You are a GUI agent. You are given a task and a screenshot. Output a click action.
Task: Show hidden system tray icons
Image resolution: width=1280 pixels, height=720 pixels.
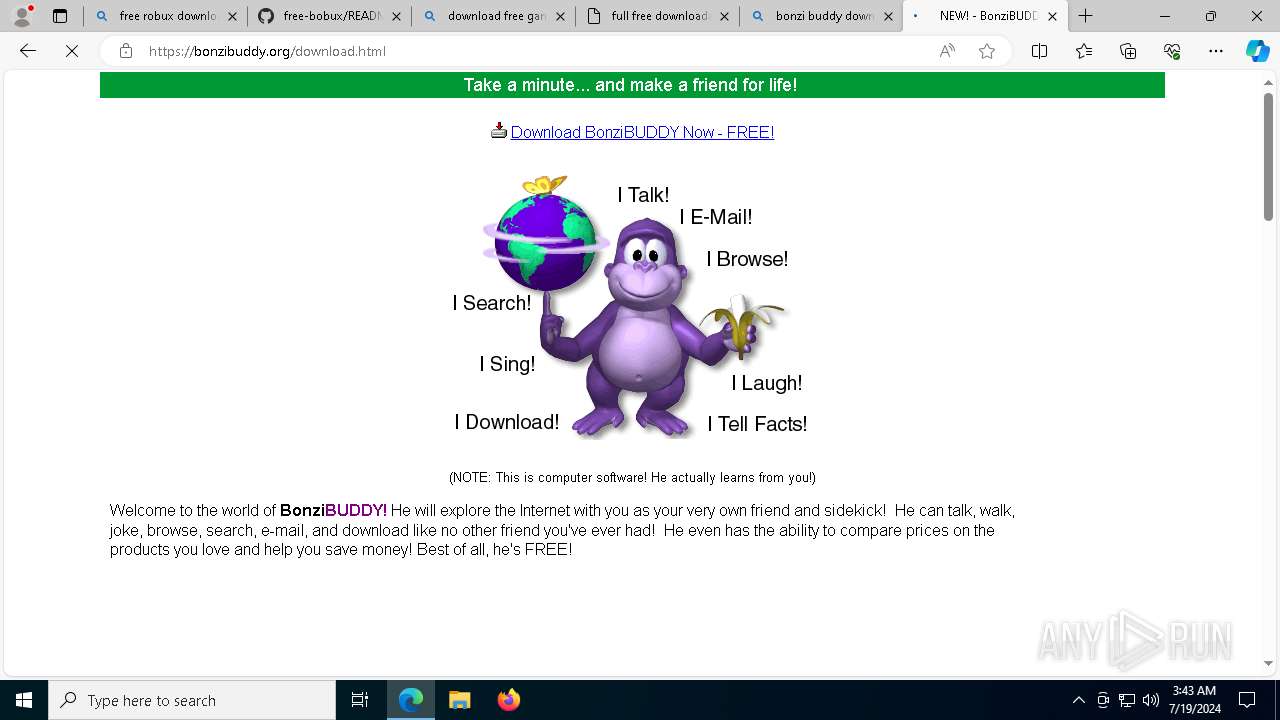click(1078, 700)
